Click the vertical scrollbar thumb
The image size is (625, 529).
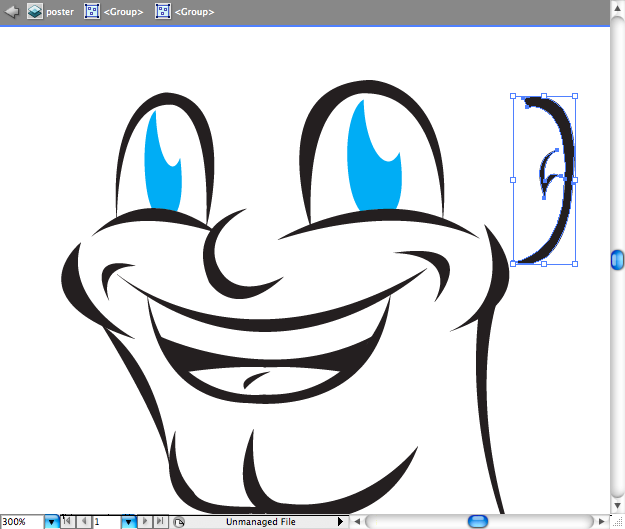617,260
